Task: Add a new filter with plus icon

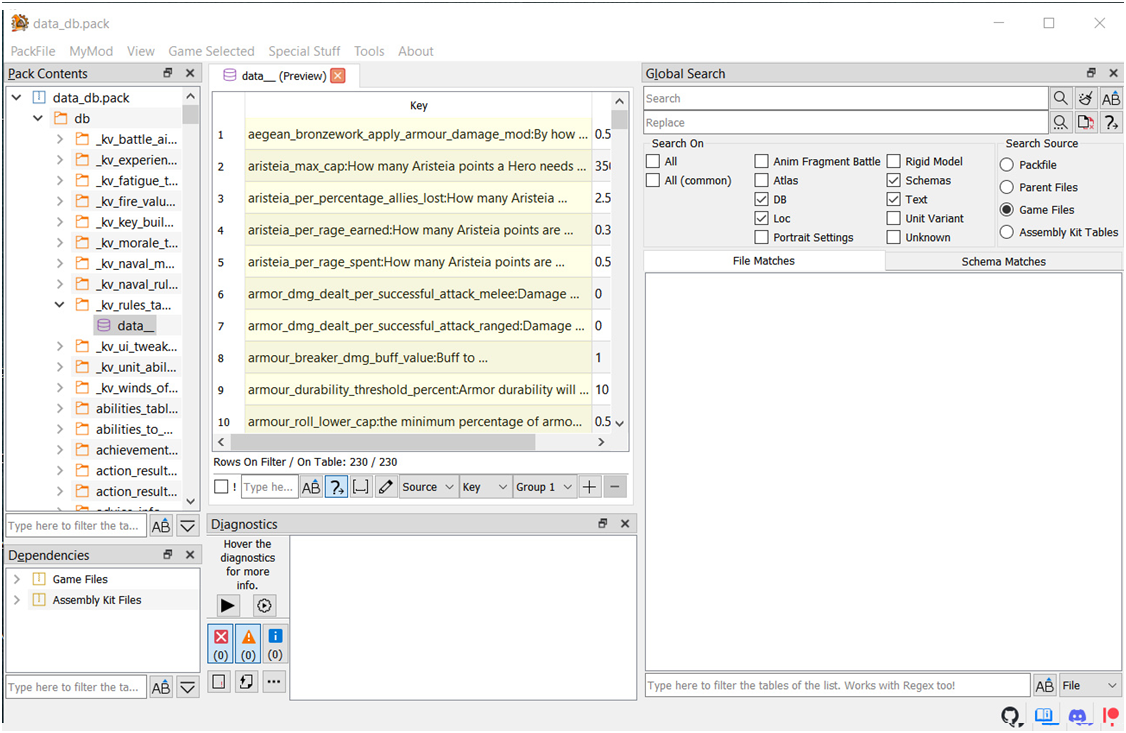Action: [589, 487]
